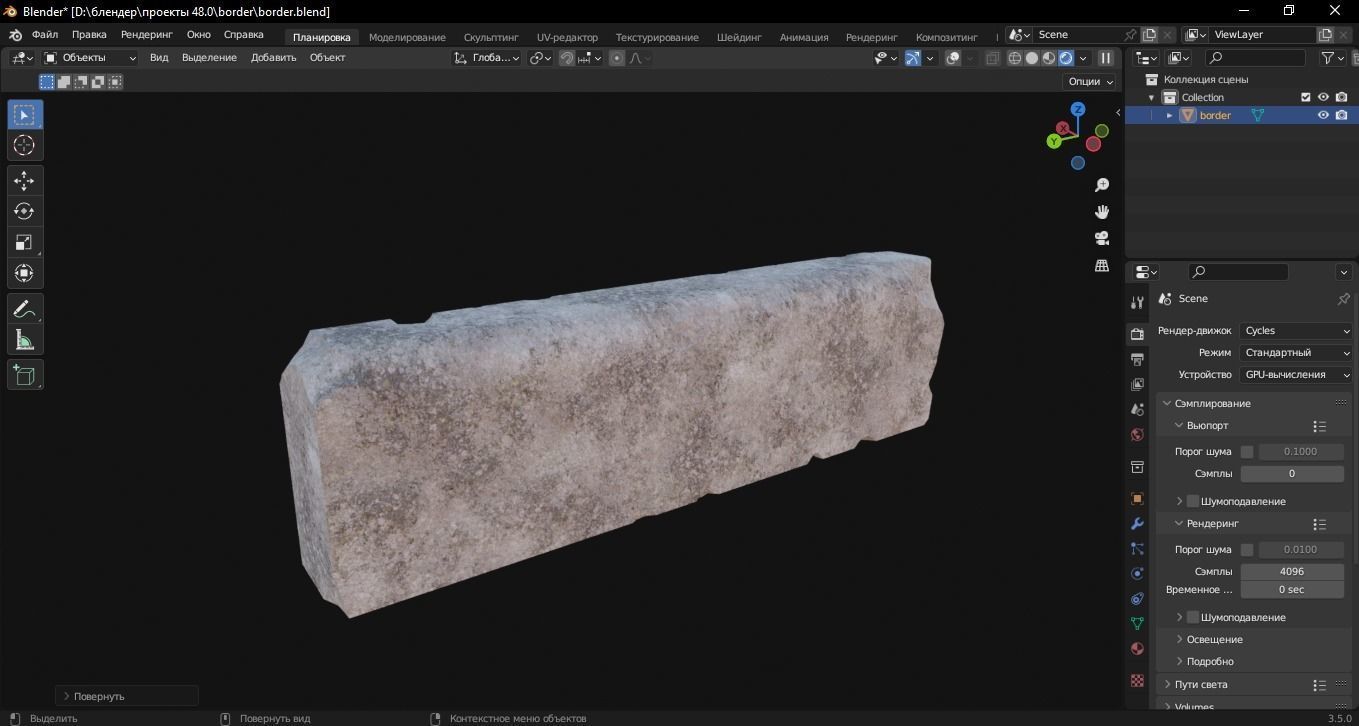Expand the Освещение section
The image size is (1359, 726).
click(1214, 639)
